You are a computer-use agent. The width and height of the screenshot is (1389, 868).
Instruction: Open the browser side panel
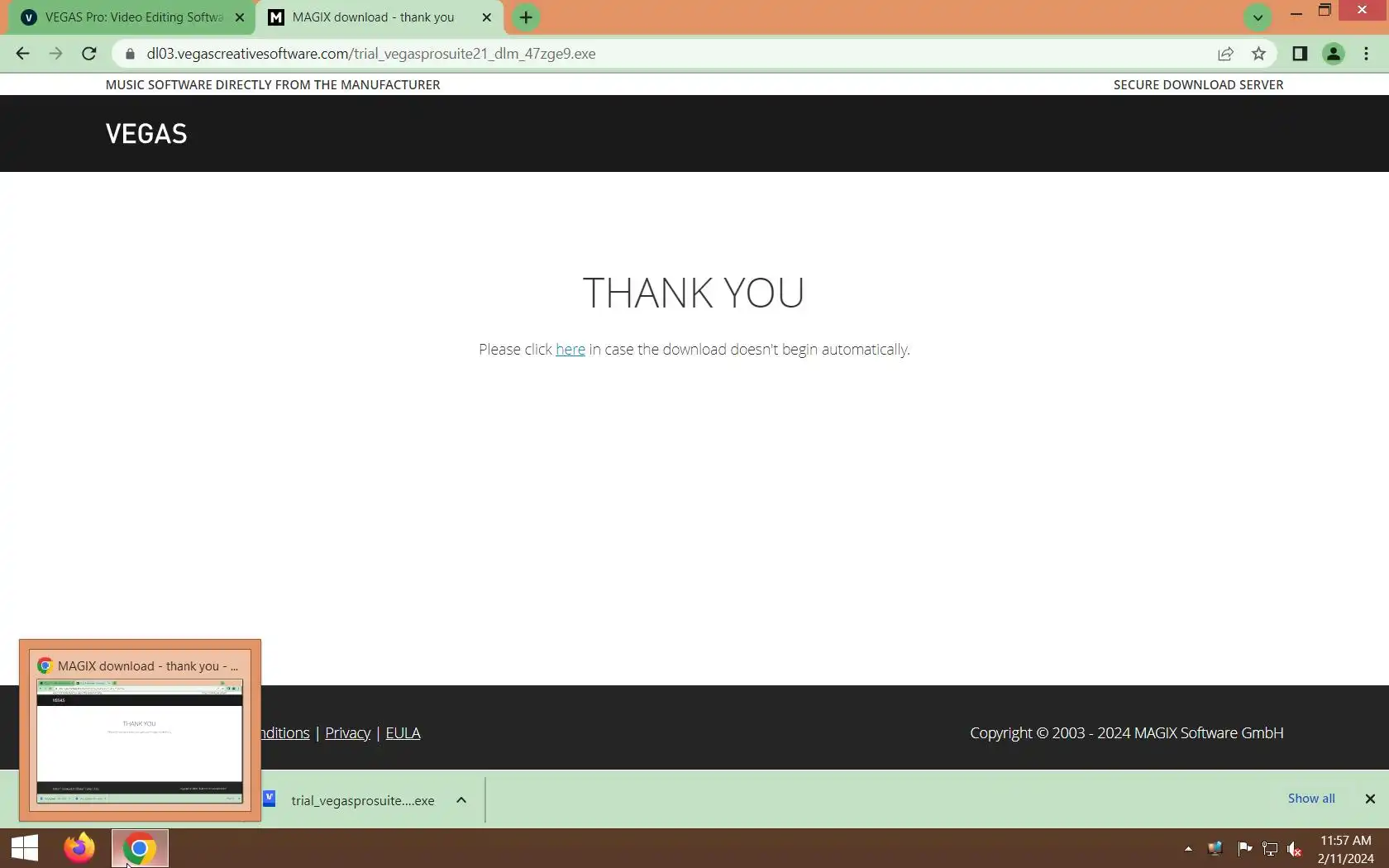point(1300,54)
